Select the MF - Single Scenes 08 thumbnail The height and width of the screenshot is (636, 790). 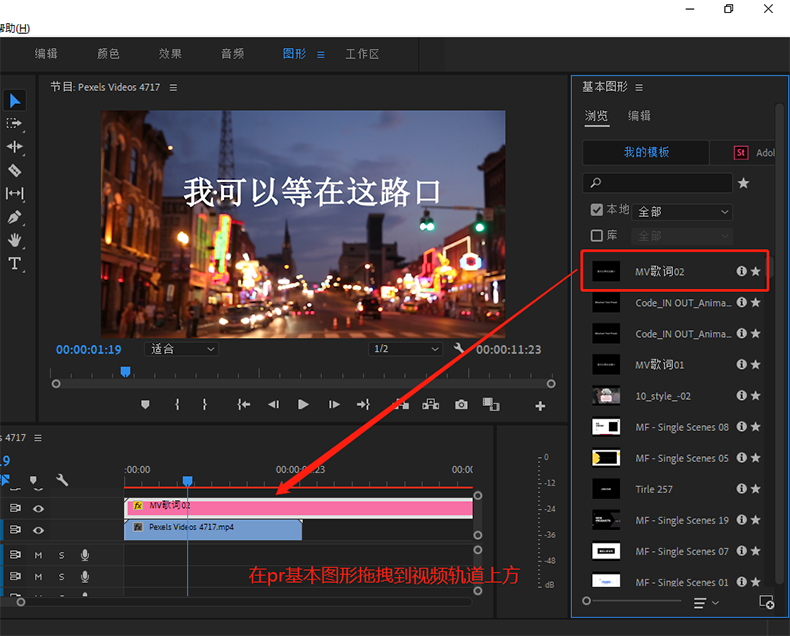click(606, 427)
